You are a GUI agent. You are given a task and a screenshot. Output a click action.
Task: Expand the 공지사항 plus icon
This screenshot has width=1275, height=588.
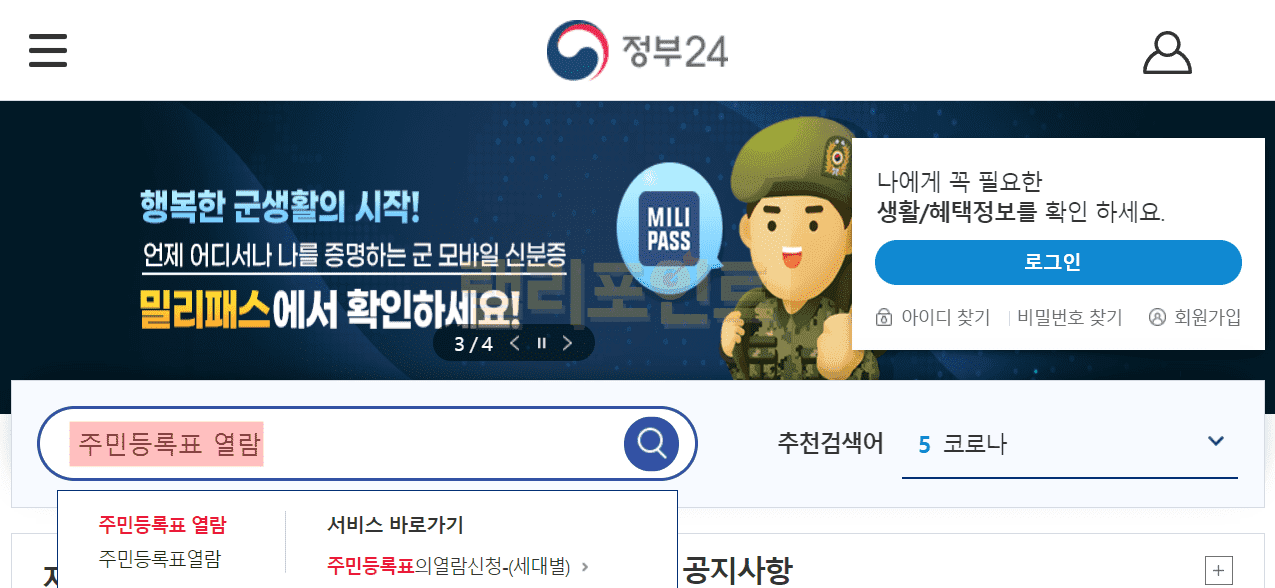(x=1218, y=571)
